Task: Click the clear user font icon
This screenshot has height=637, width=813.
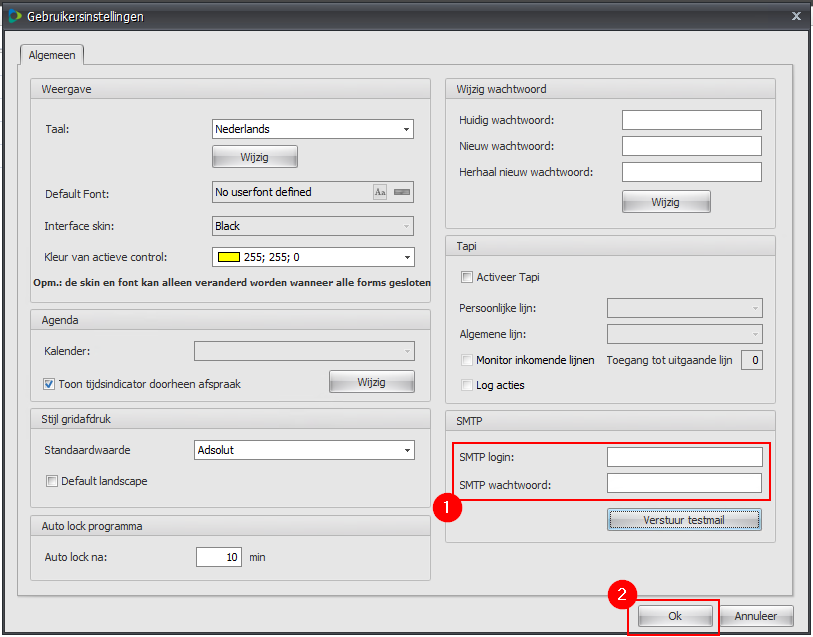Action: (402, 192)
